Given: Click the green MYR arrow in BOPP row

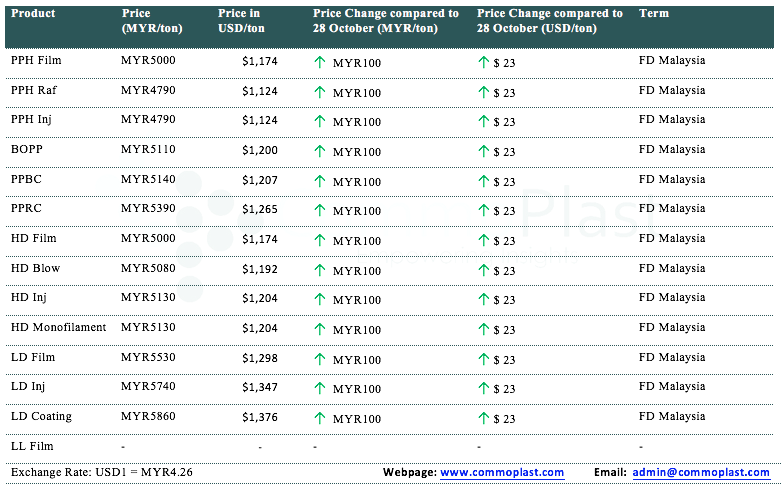Looking at the screenshot, I should pyautogui.click(x=320, y=151).
